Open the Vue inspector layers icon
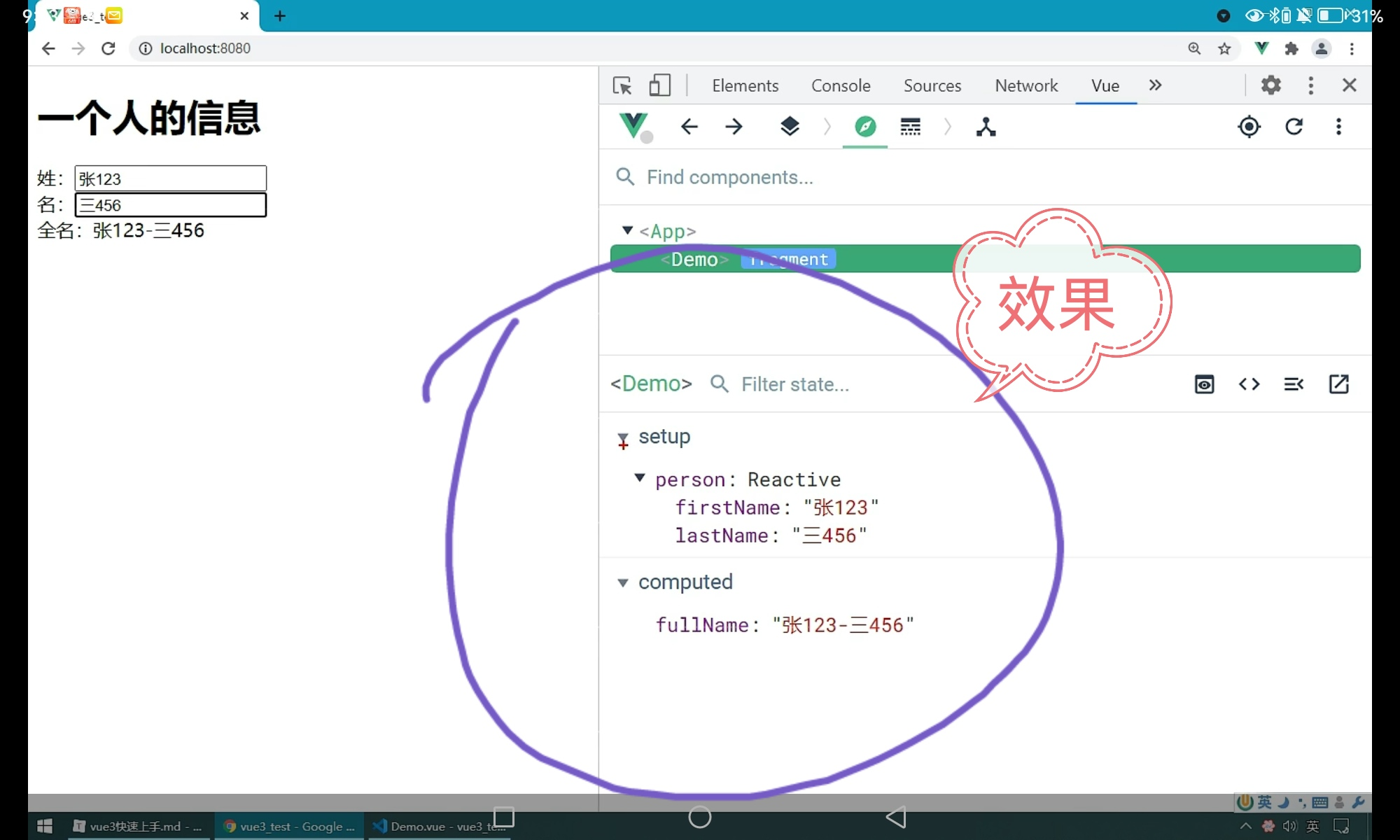 pos(790,127)
